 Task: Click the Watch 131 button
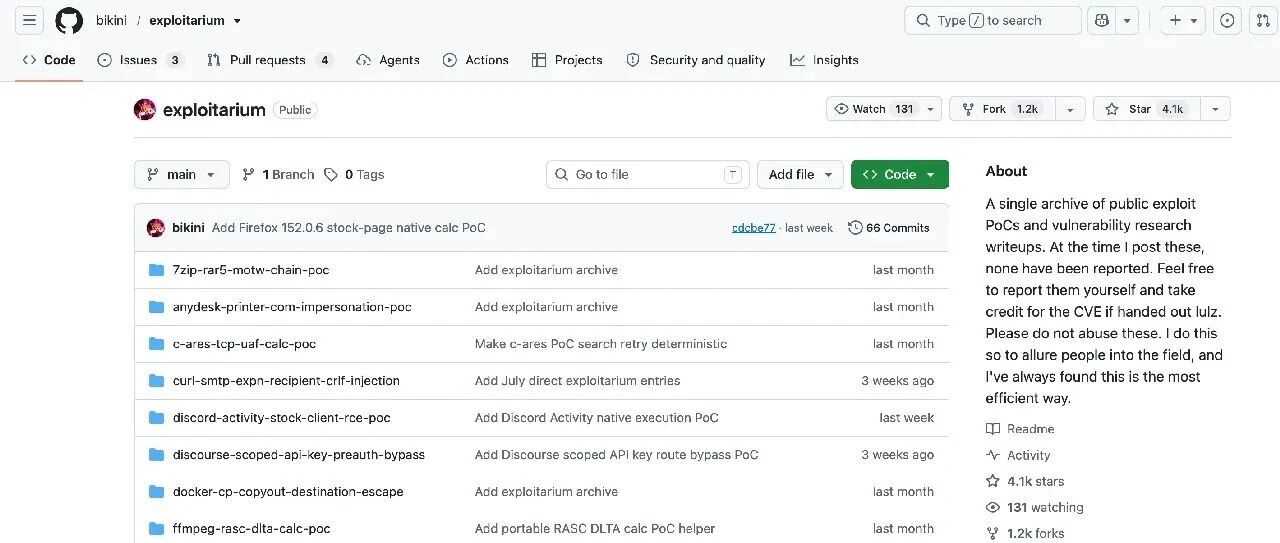click(874, 109)
